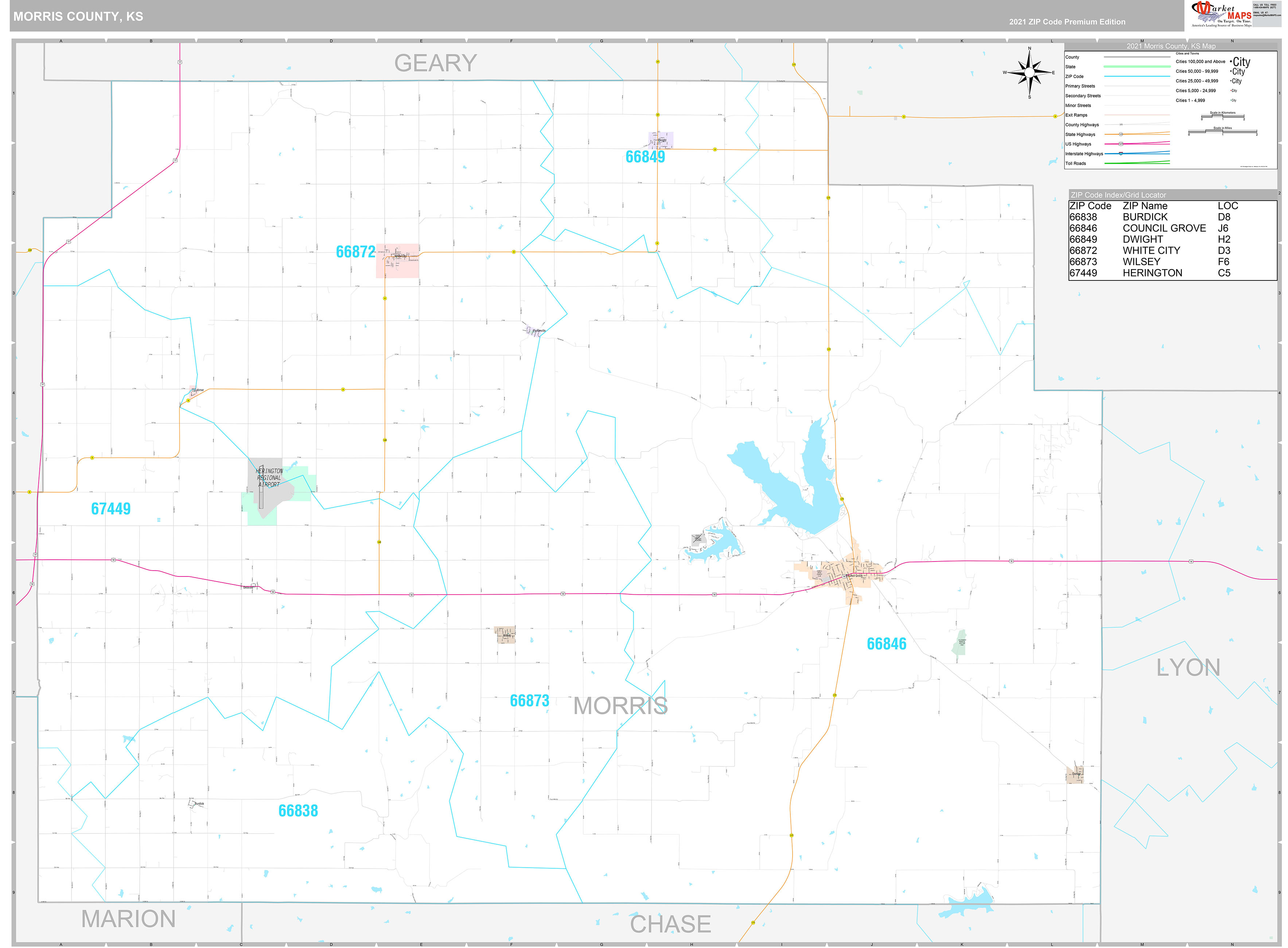The height and width of the screenshot is (948, 1288).
Task: Select the US Highways shield symbol in the legend
Action: tap(1121, 144)
